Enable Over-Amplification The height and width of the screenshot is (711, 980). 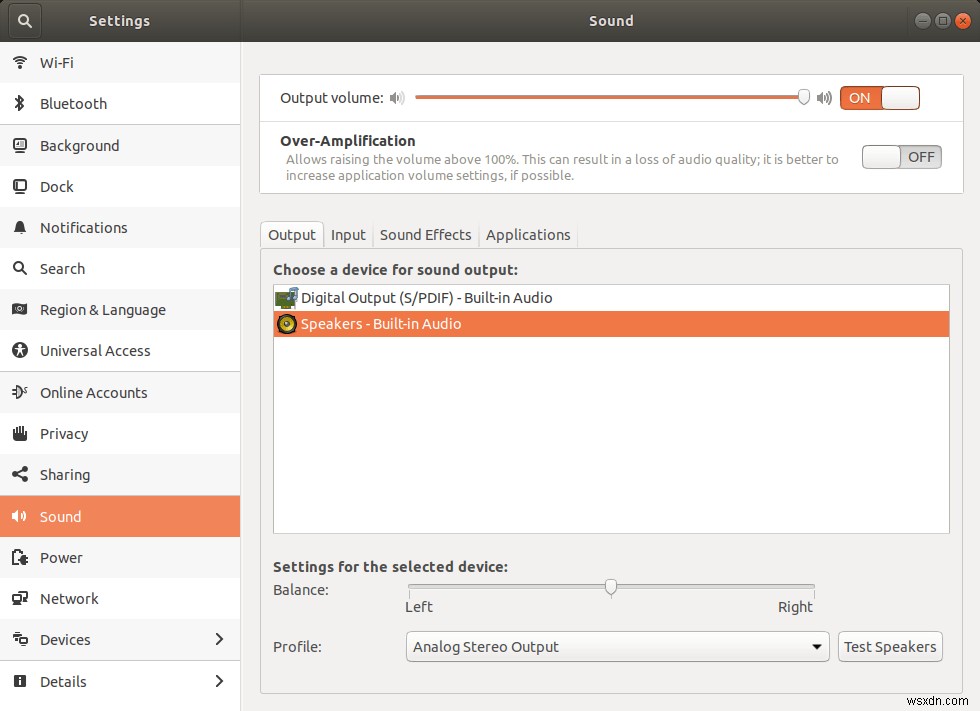click(901, 157)
